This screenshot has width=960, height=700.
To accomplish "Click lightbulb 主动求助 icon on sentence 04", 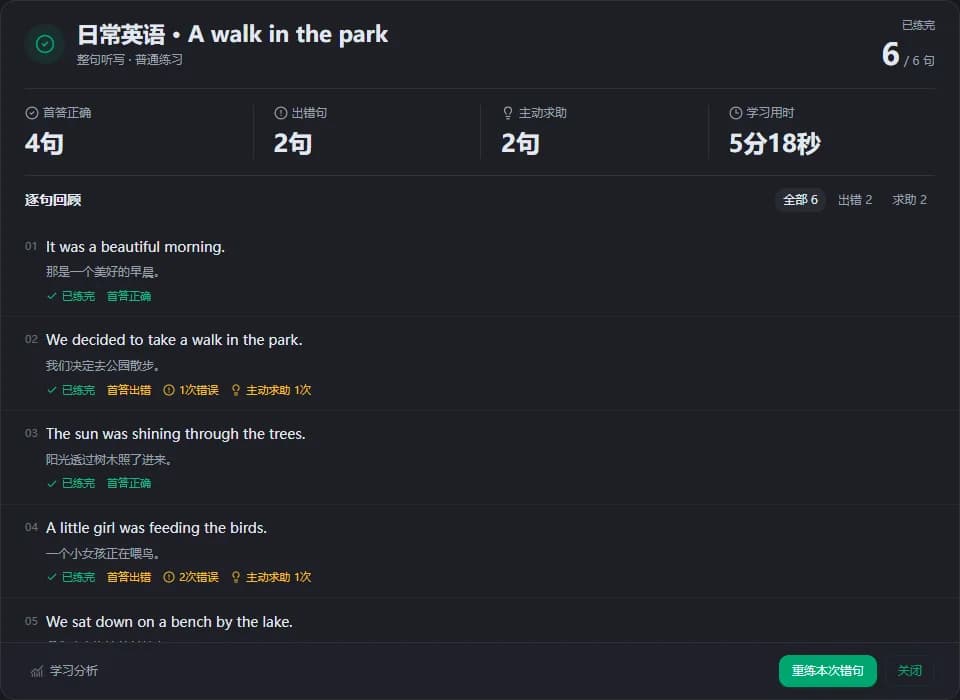I will [236, 578].
